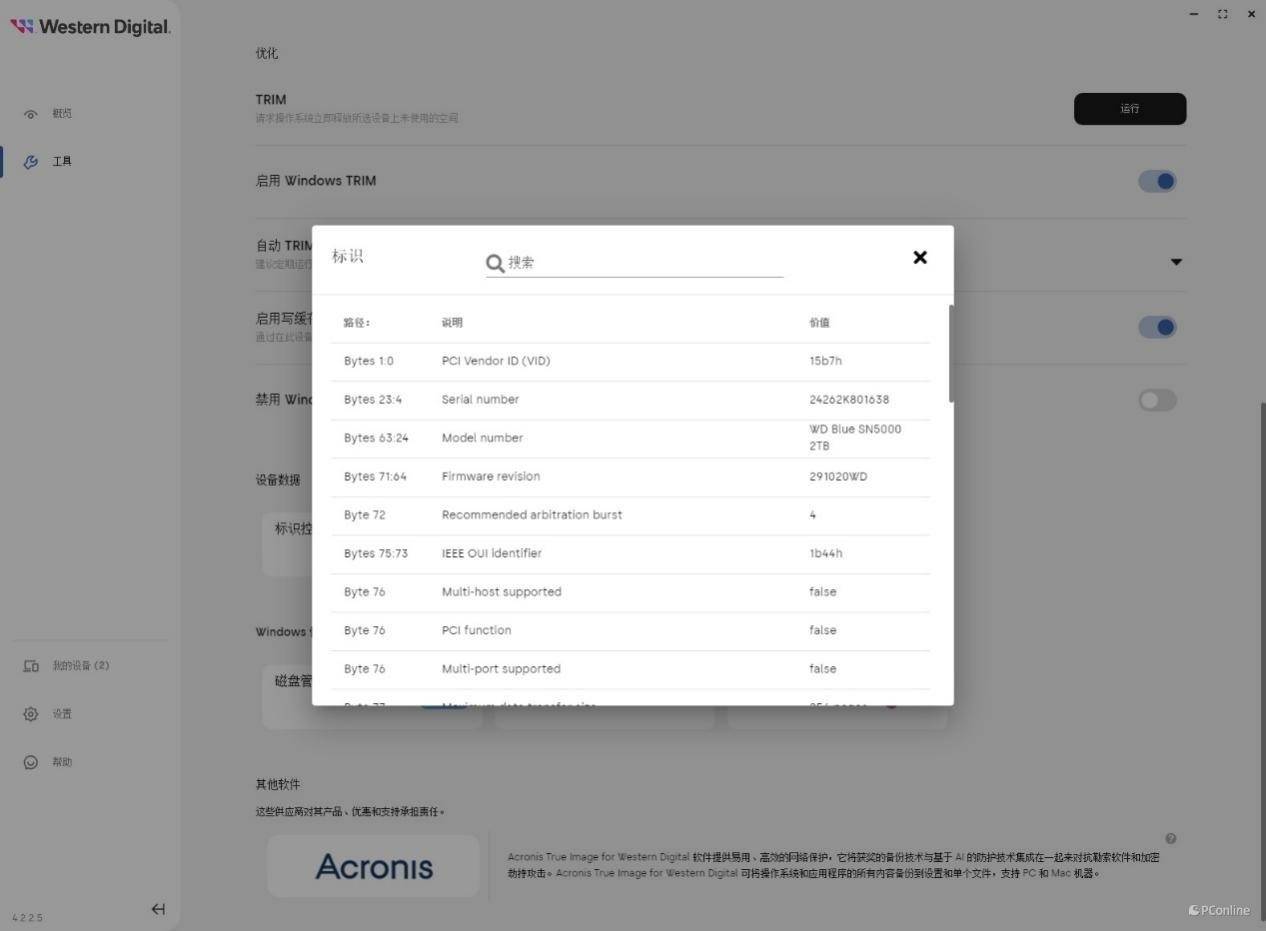Click the magnifier search icon in dialog
Screen dimensions: 1266x931
(495, 263)
